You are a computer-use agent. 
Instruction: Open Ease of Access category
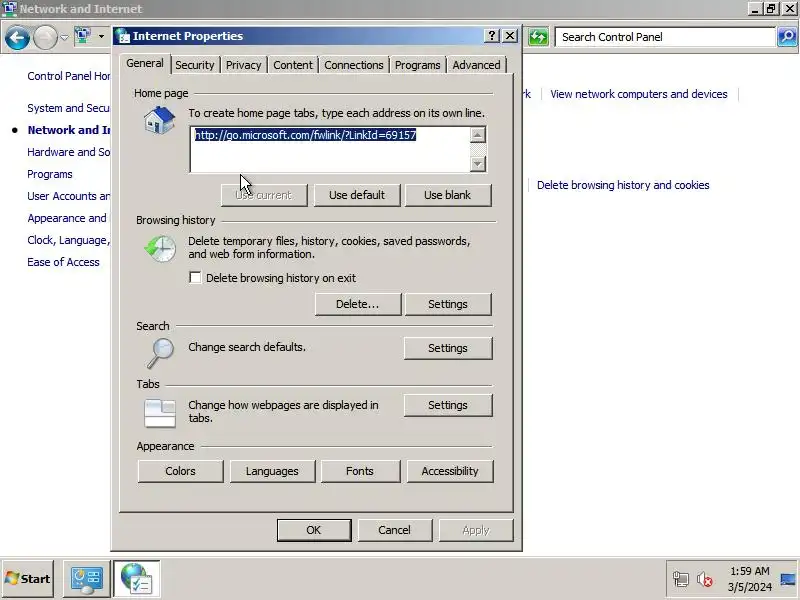(x=63, y=262)
